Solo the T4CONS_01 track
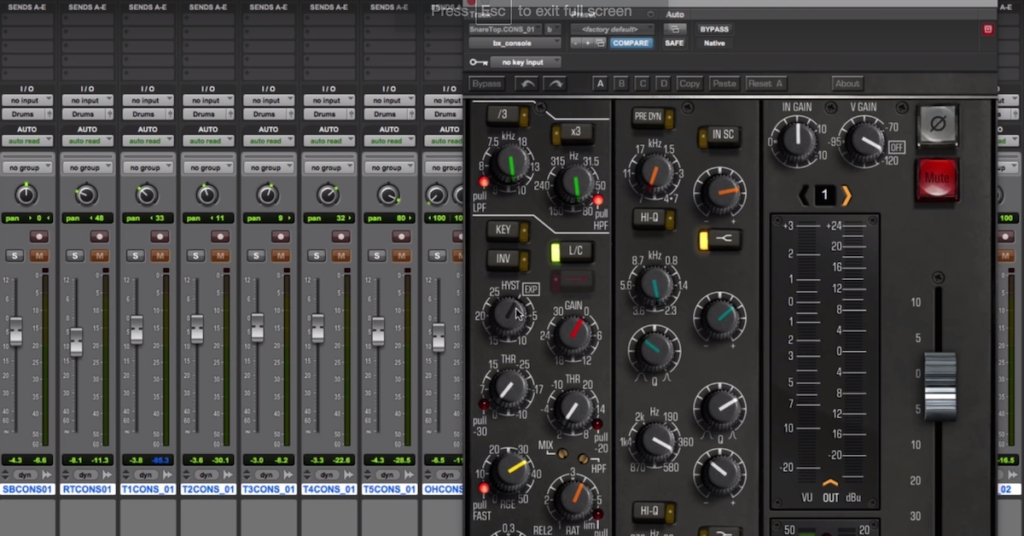 [316, 255]
